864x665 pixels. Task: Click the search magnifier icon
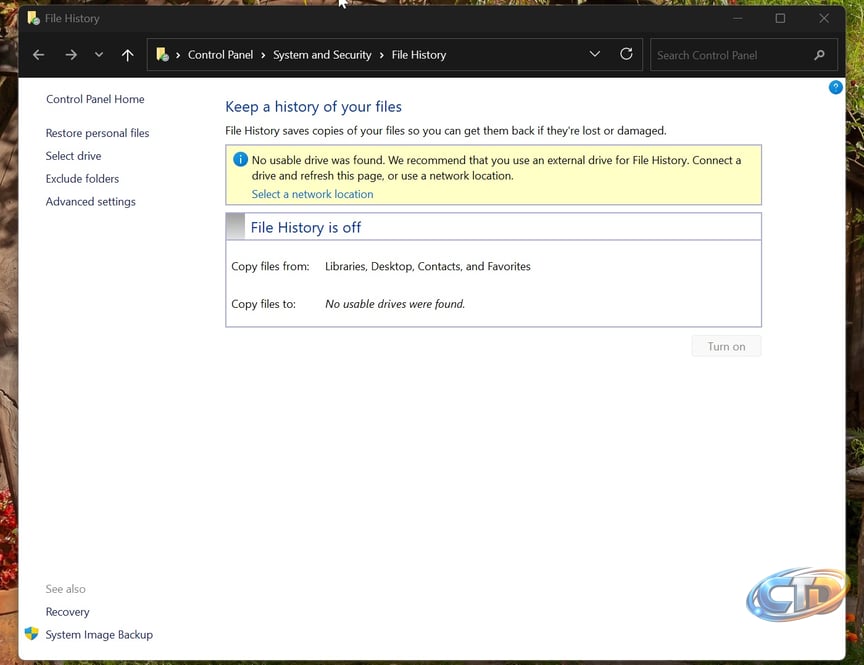[x=819, y=55]
